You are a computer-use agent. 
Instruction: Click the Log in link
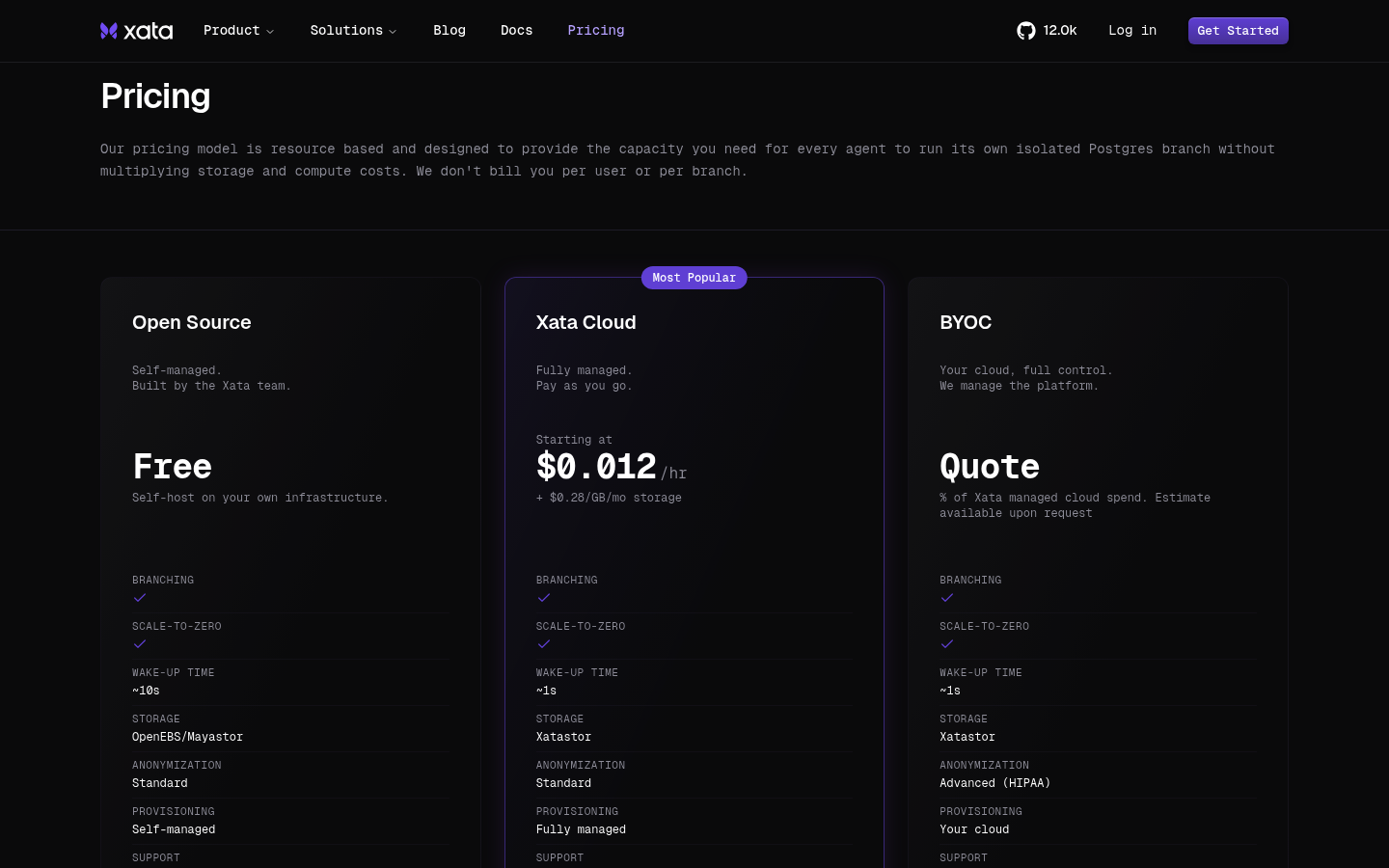click(x=1132, y=31)
